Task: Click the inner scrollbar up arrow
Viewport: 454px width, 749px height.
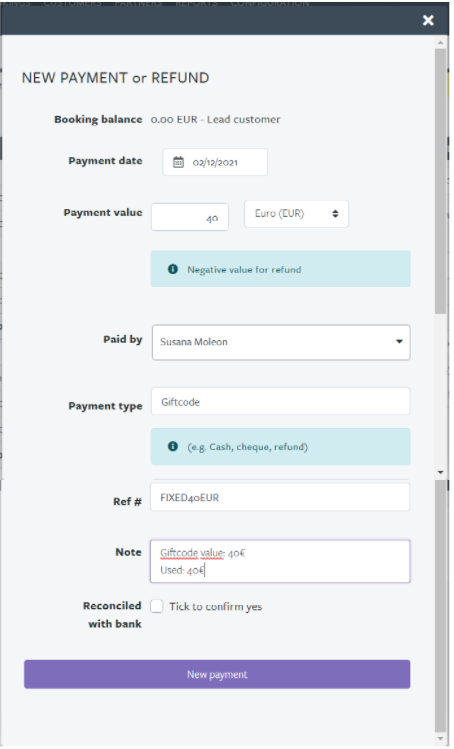Action: (440, 43)
